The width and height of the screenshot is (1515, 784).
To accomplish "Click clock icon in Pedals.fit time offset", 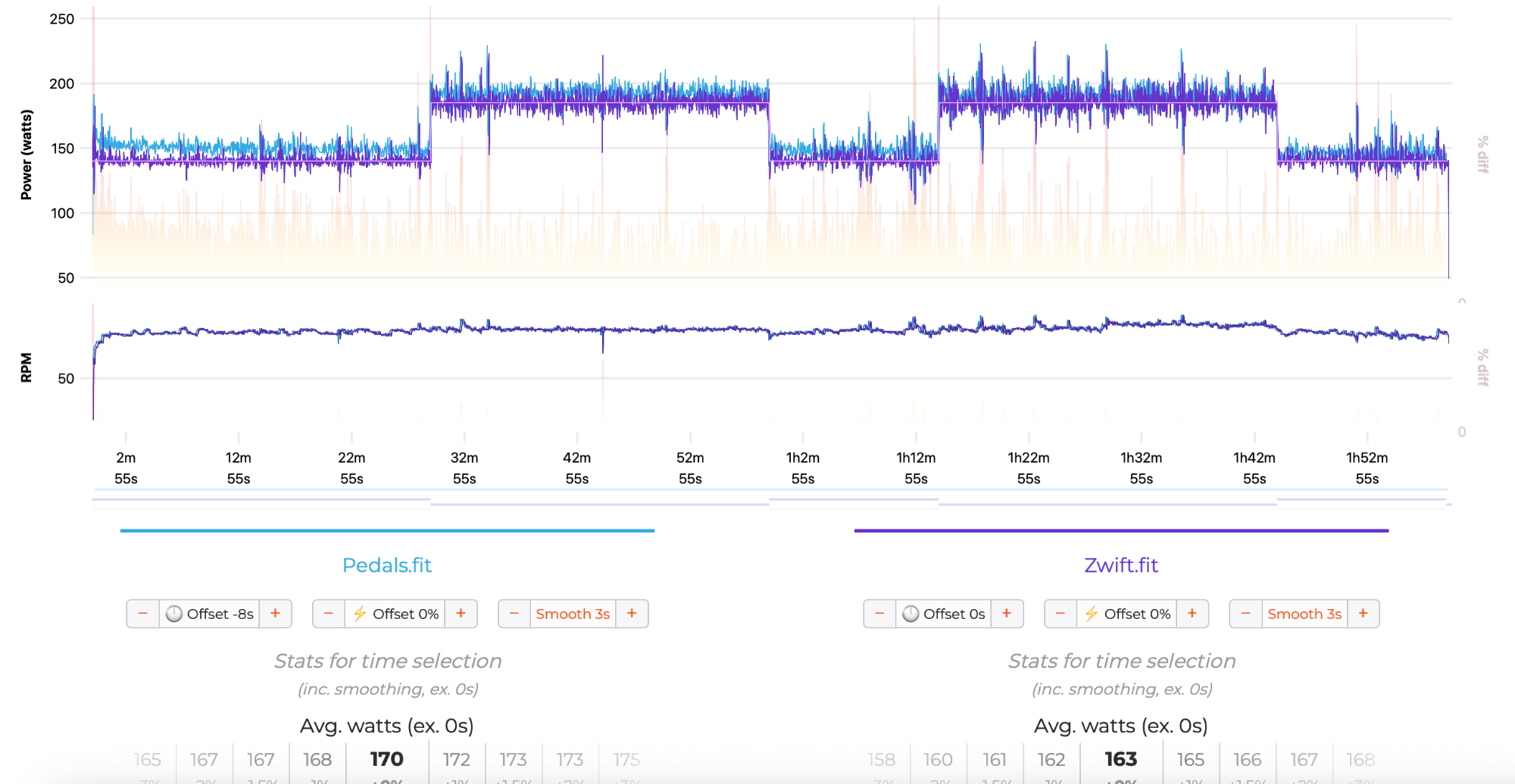I will [174, 614].
